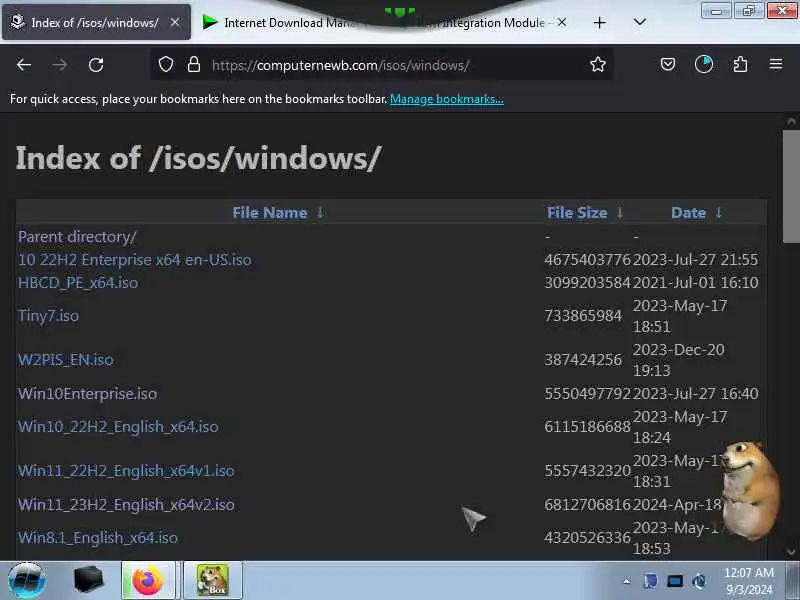The width and height of the screenshot is (800, 600).
Task: Sort listing by Date
Action: (x=688, y=213)
